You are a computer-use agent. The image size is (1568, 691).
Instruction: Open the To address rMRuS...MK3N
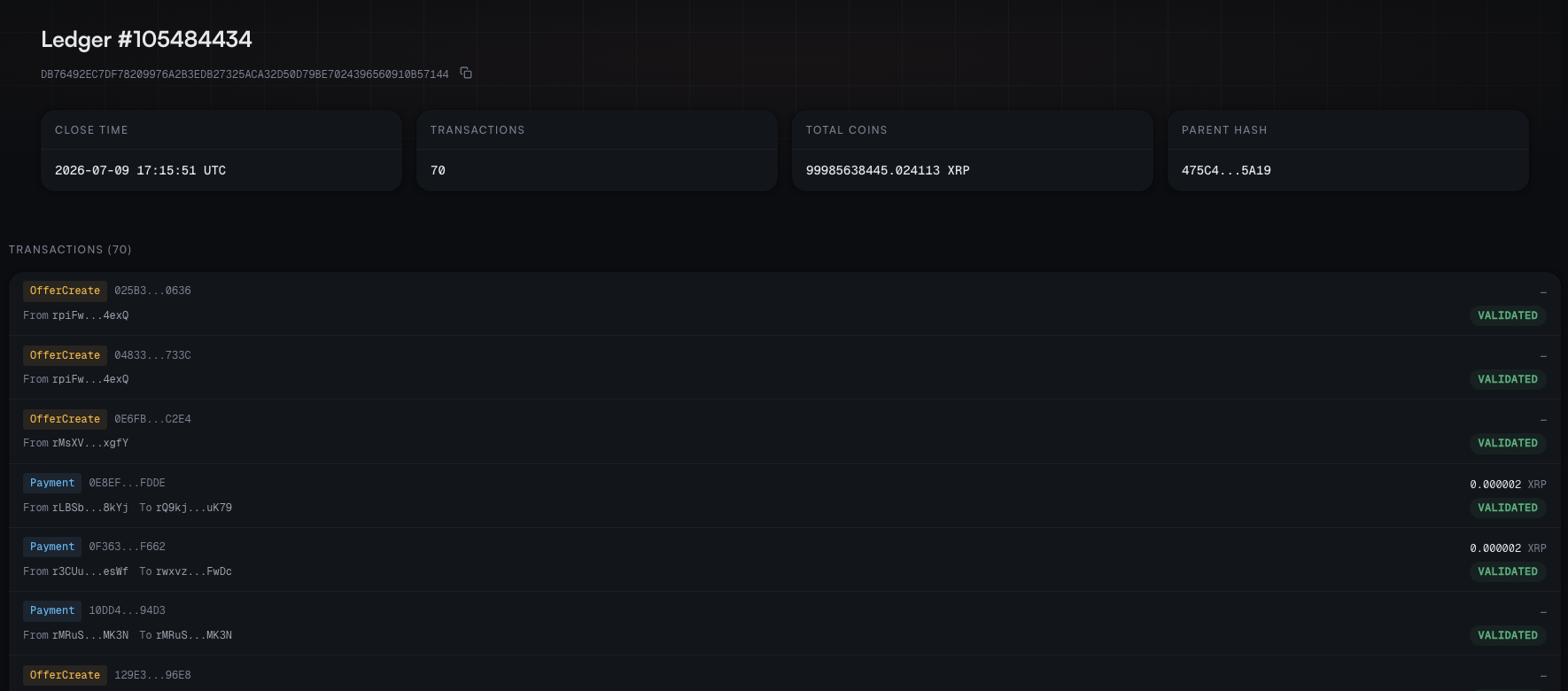[194, 635]
